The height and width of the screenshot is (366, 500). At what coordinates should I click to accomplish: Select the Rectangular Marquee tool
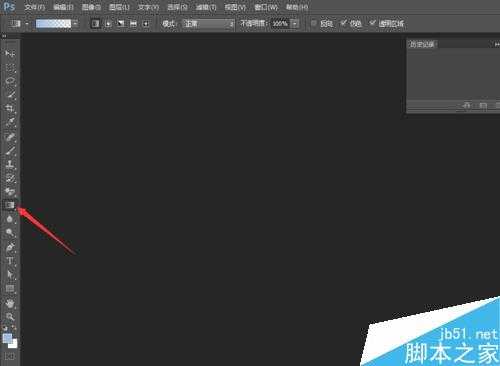(x=10, y=68)
